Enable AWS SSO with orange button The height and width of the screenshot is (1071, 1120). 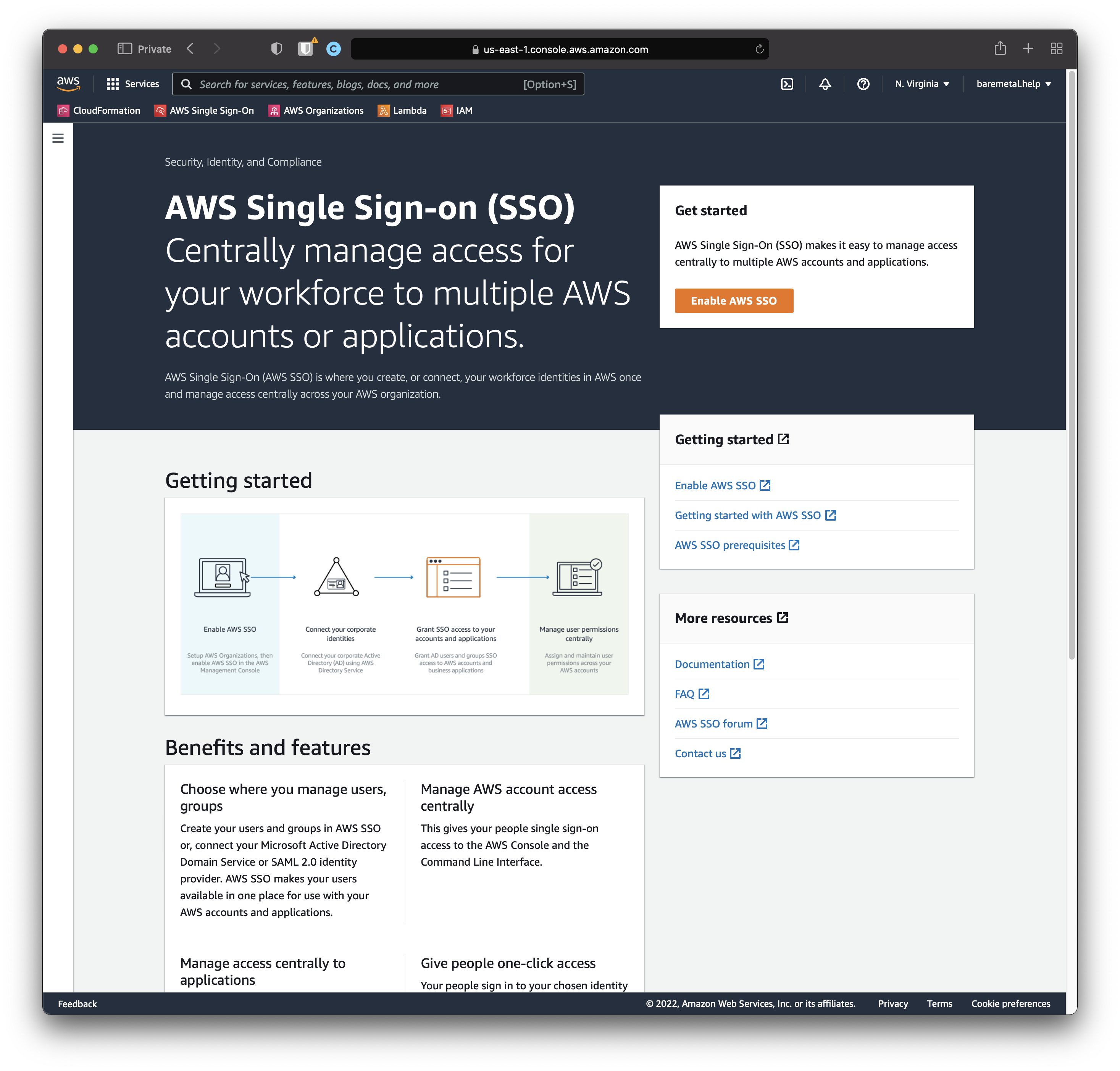coord(734,300)
